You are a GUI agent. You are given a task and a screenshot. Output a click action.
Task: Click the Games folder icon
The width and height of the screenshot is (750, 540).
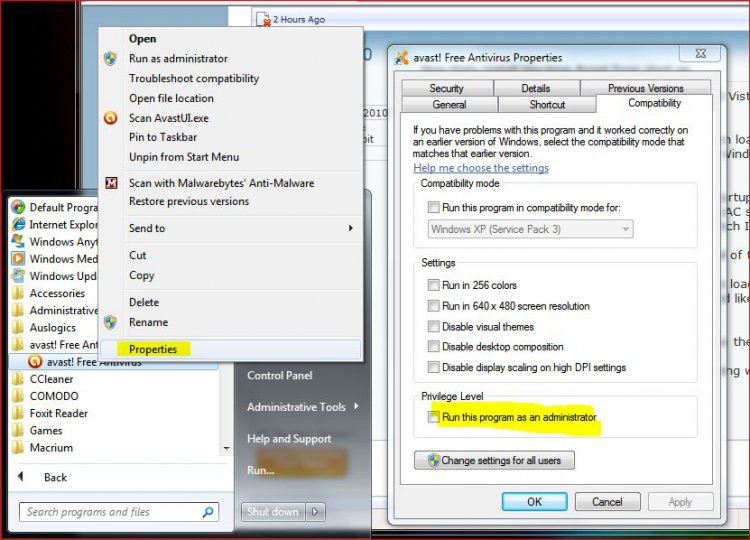18,430
